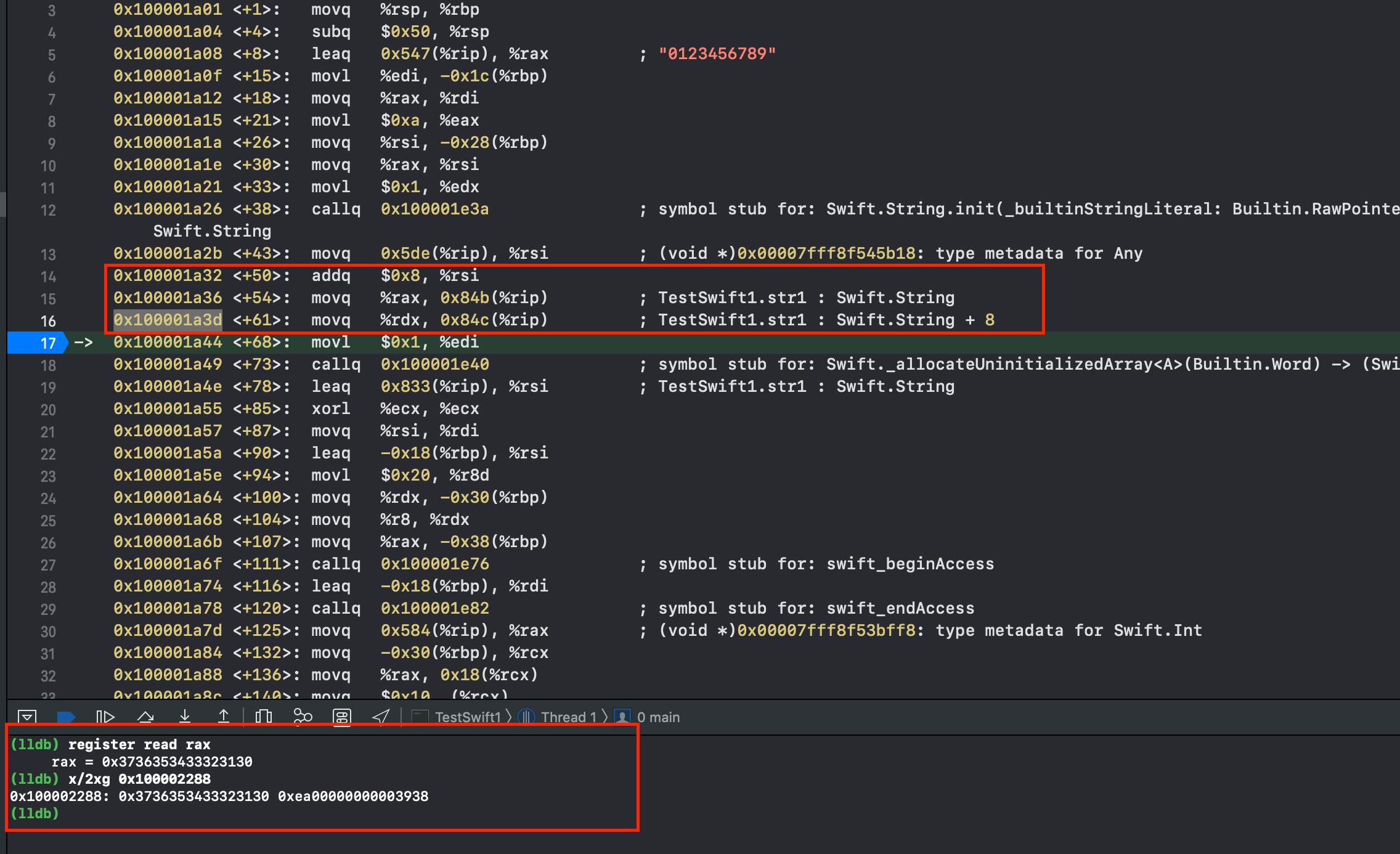The width and height of the screenshot is (1400, 854).
Task: Open the Debug Memory Graph
Action: (x=303, y=717)
